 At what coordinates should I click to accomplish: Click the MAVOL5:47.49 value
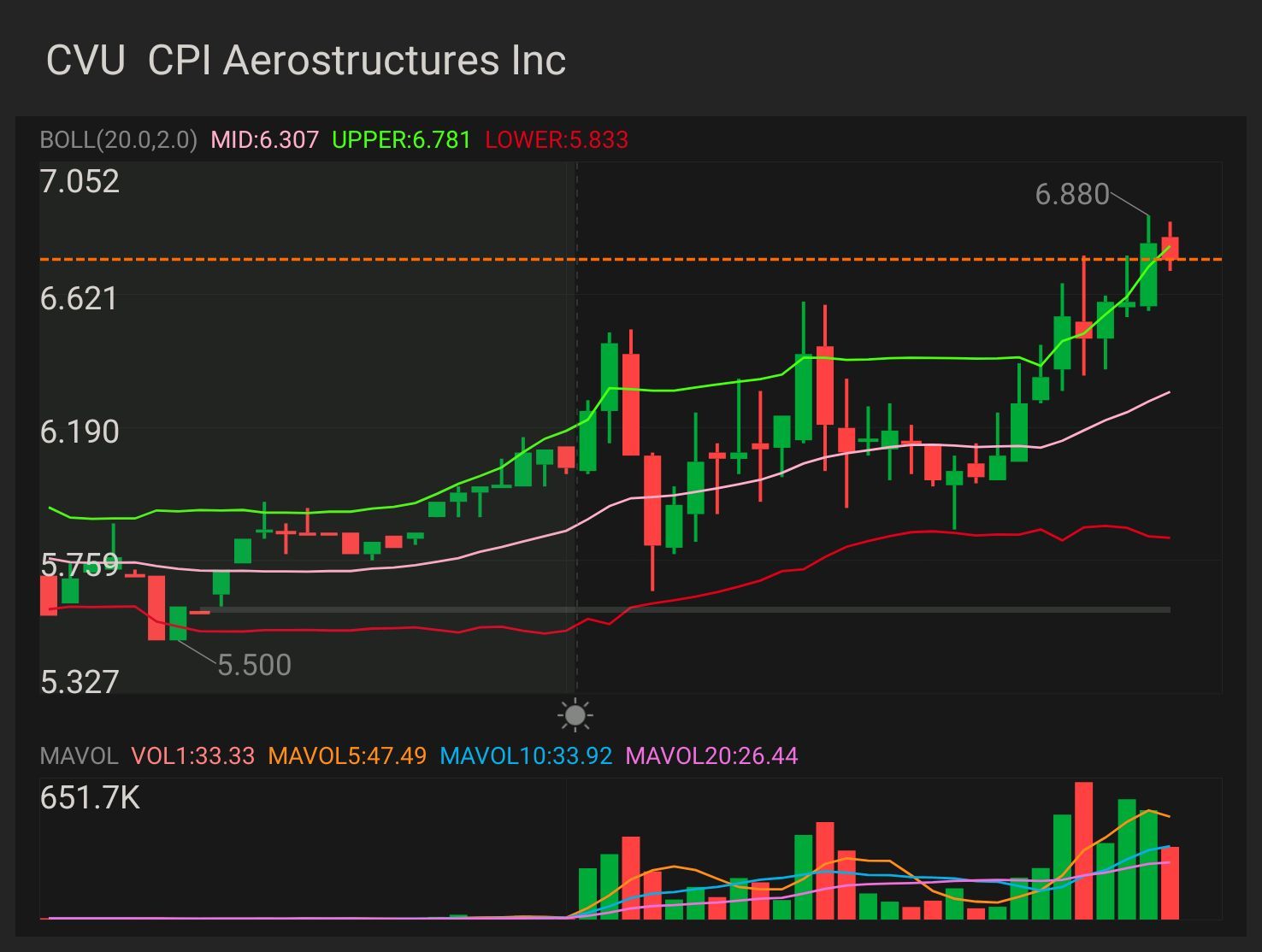coord(347,756)
